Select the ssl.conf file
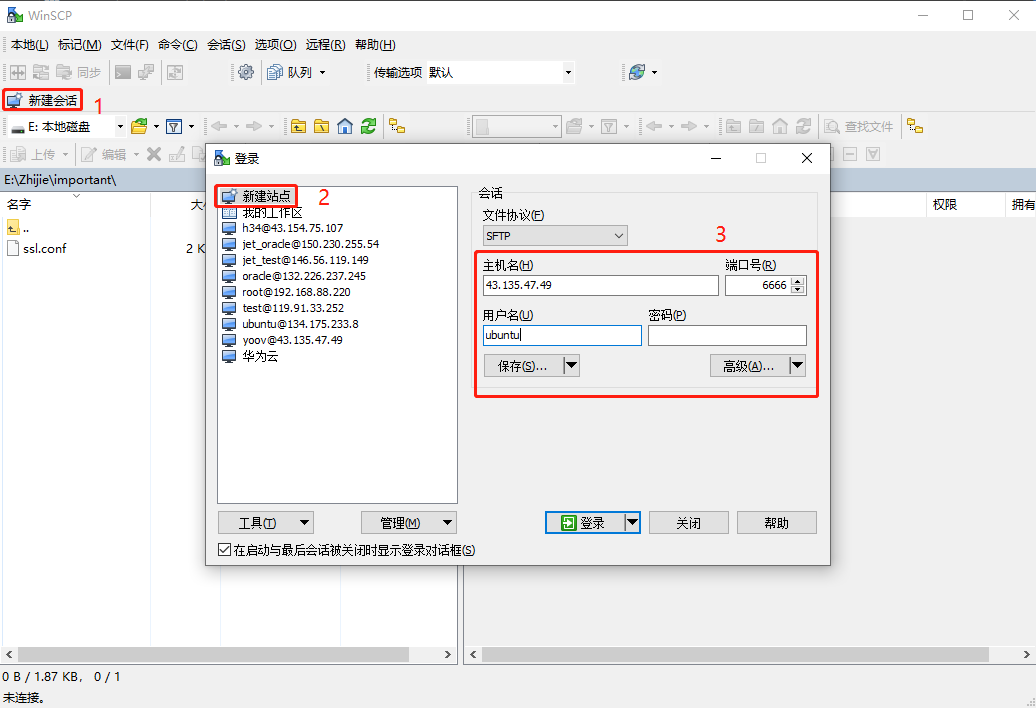1036x708 pixels. click(44, 248)
